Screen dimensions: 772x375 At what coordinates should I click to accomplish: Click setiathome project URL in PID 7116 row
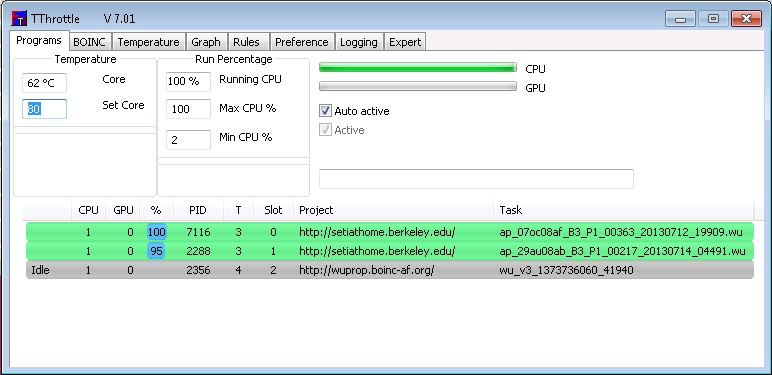pyautogui.click(x=377, y=232)
